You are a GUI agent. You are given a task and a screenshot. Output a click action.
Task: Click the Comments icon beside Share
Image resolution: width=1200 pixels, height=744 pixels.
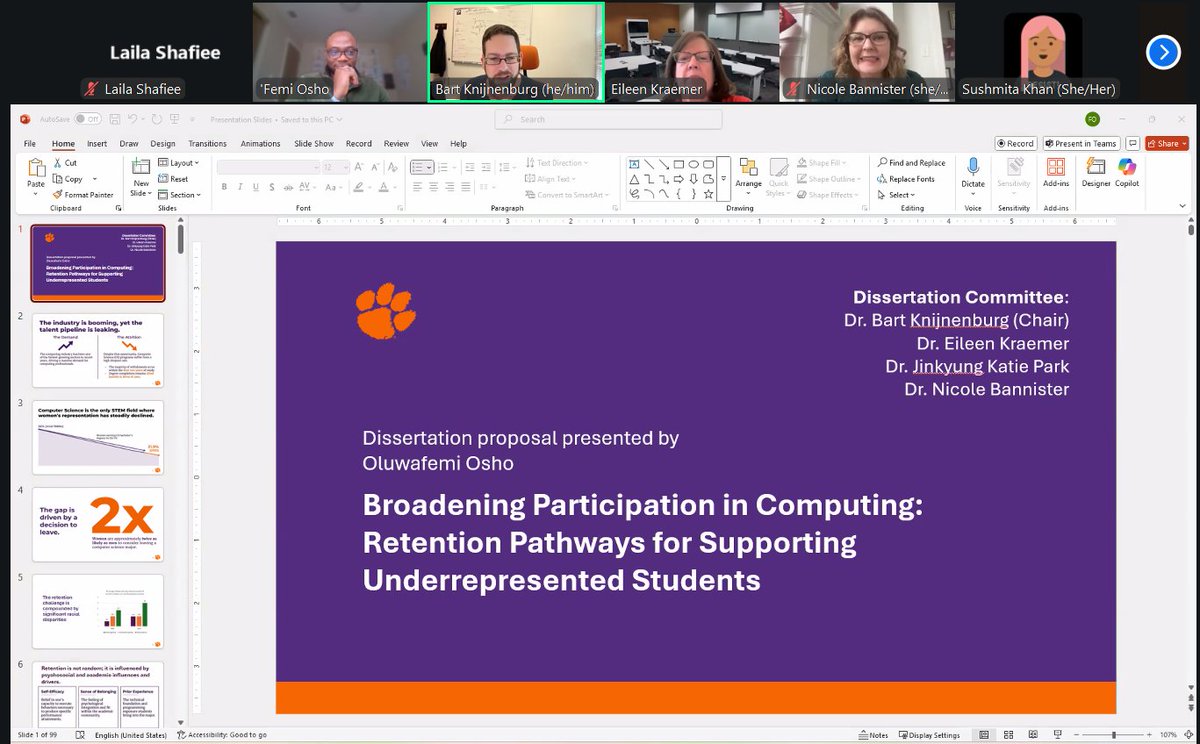tap(1133, 143)
